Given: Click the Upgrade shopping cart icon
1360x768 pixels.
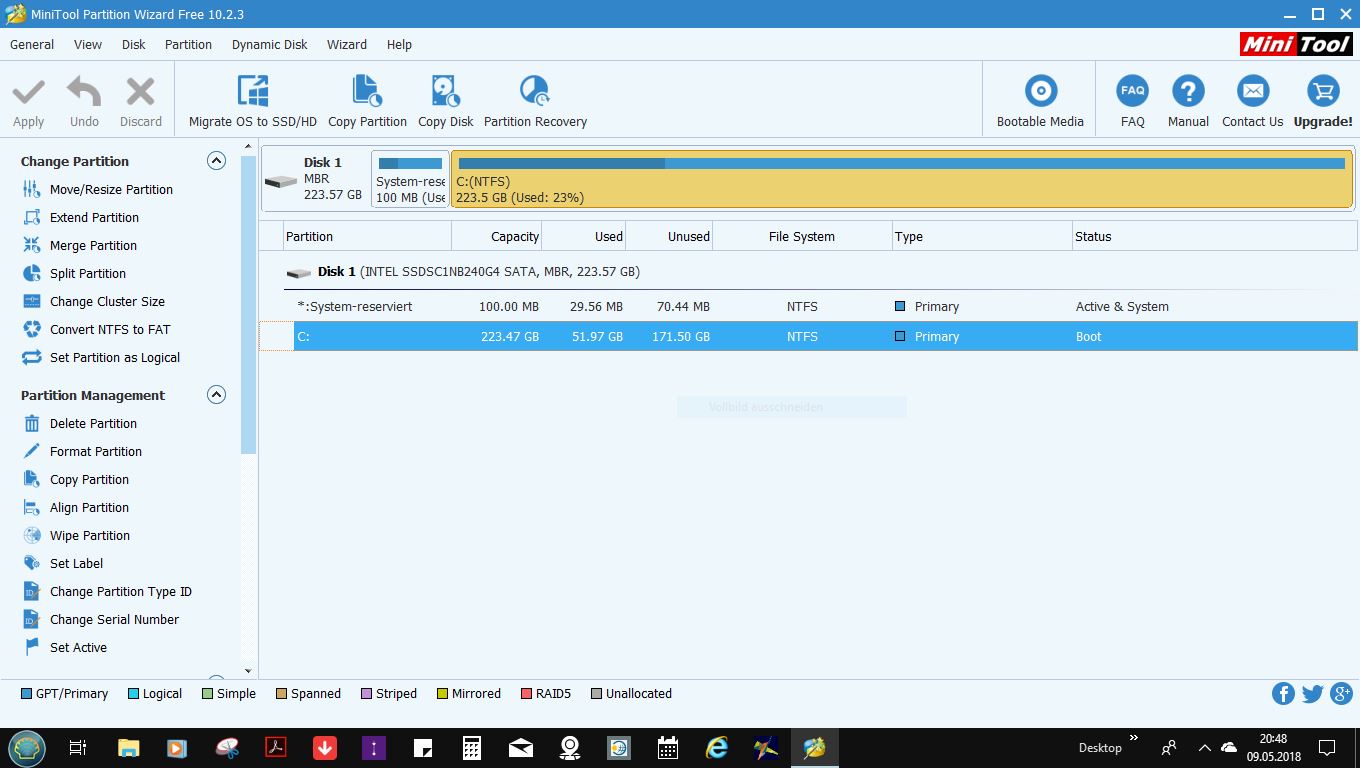Looking at the screenshot, I should pos(1323,91).
